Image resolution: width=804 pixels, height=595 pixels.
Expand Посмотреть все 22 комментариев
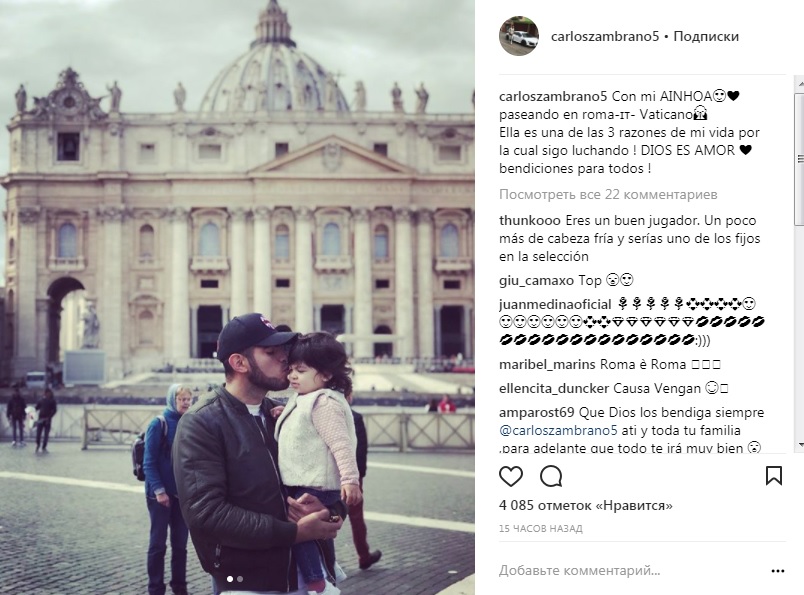[x=608, y=194]
